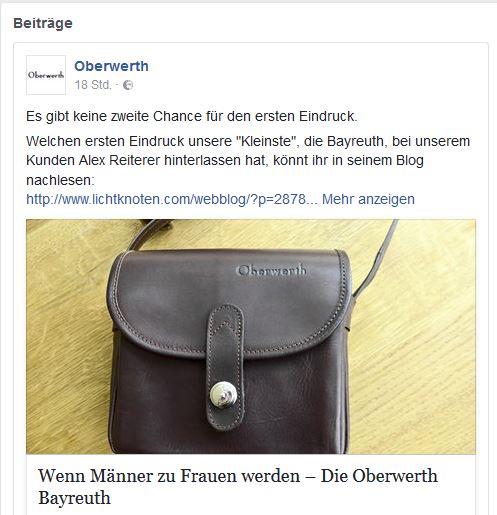Open the Oberwerth page name link

[111, 66]
